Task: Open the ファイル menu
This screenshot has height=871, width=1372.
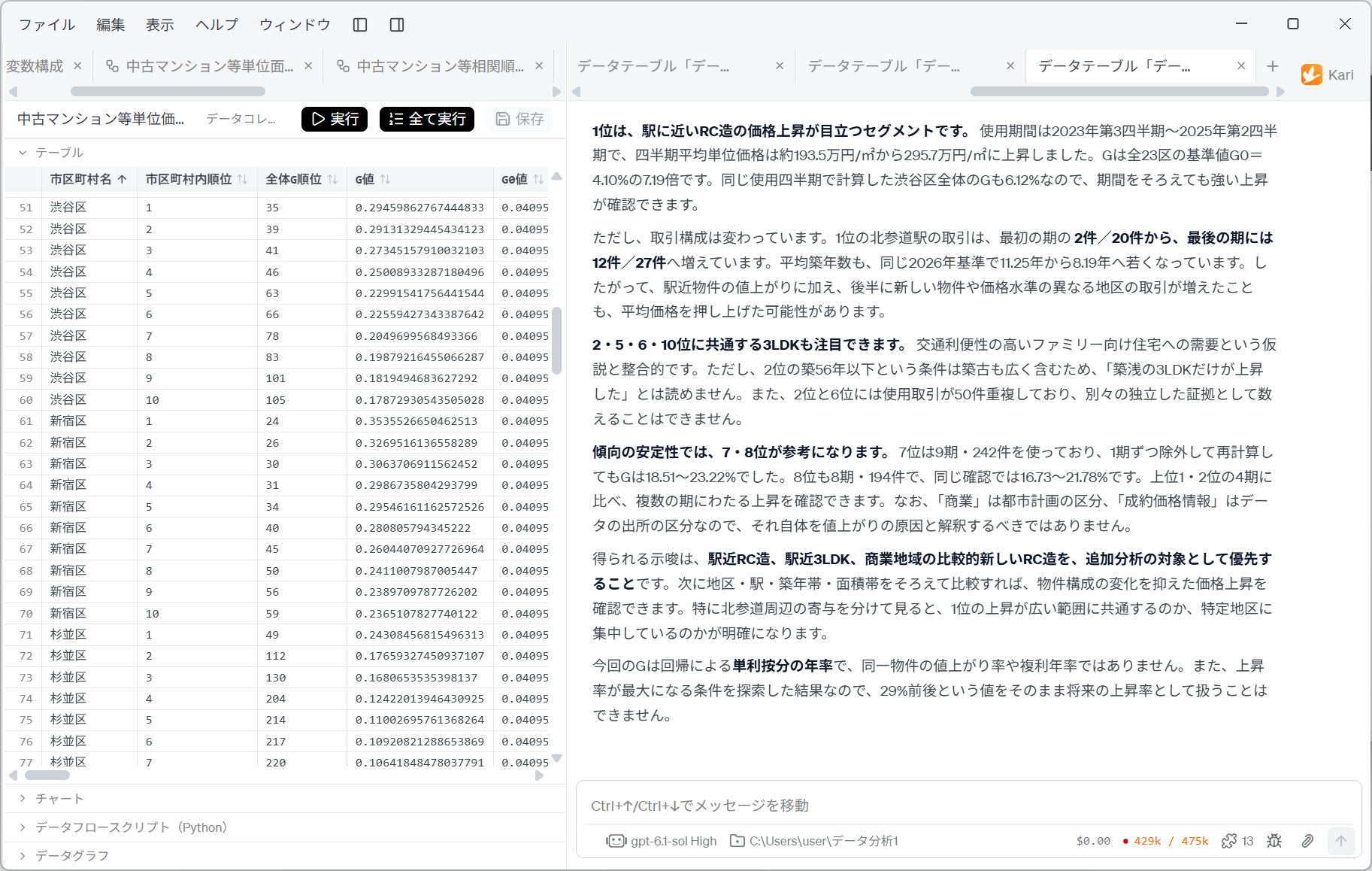Action: 47,25
